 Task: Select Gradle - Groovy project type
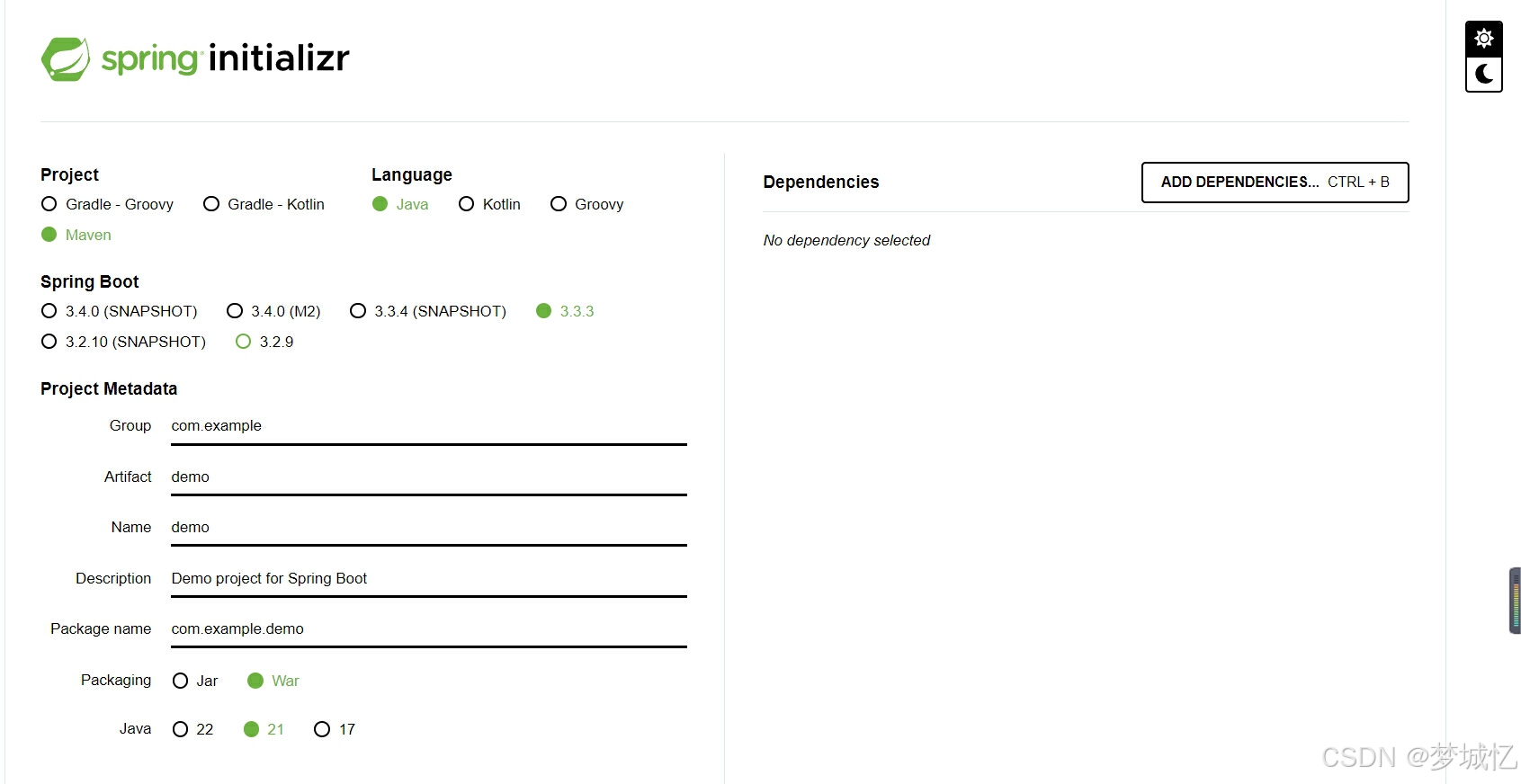pos(107,204)
